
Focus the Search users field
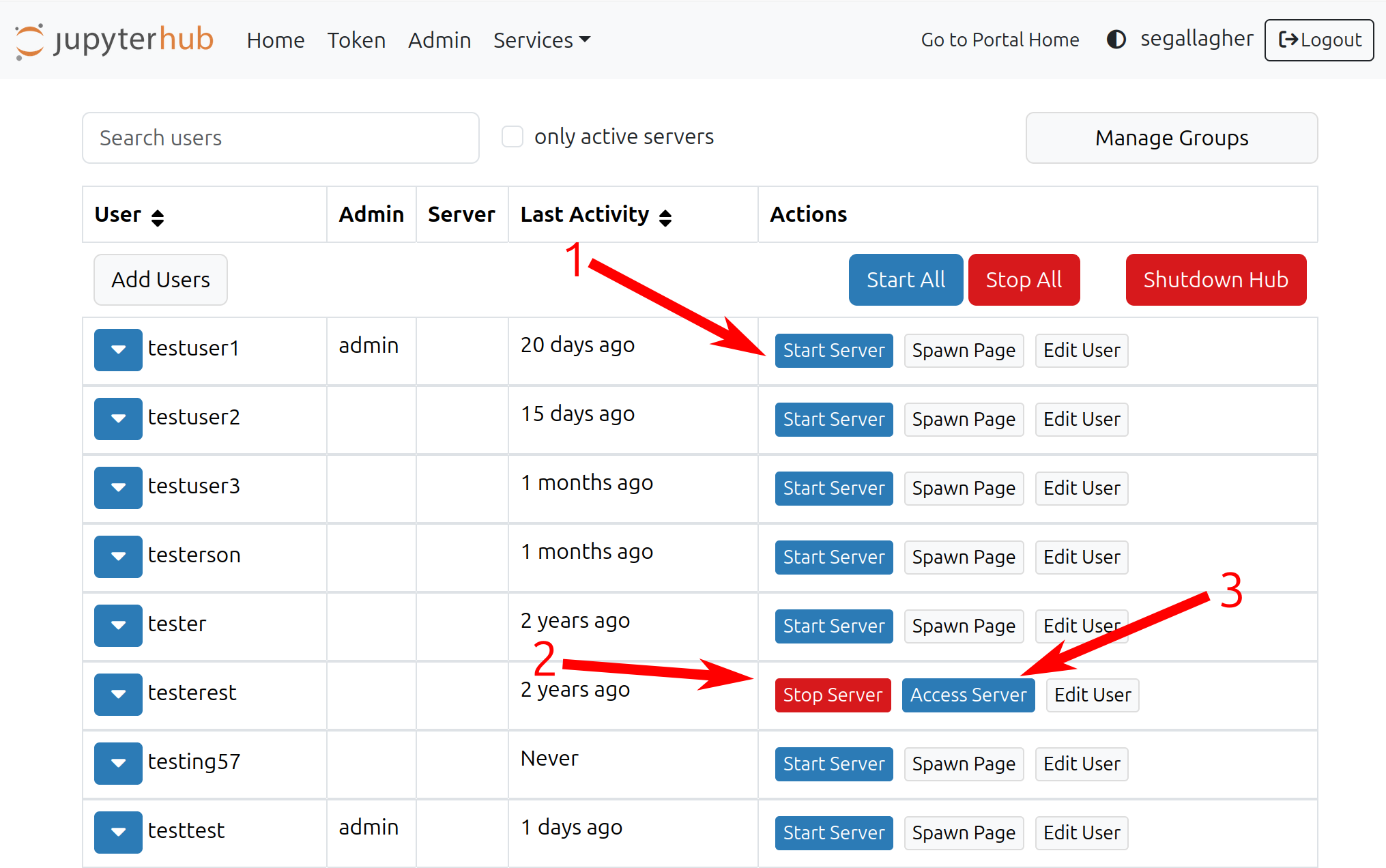(x=280, y=138)
